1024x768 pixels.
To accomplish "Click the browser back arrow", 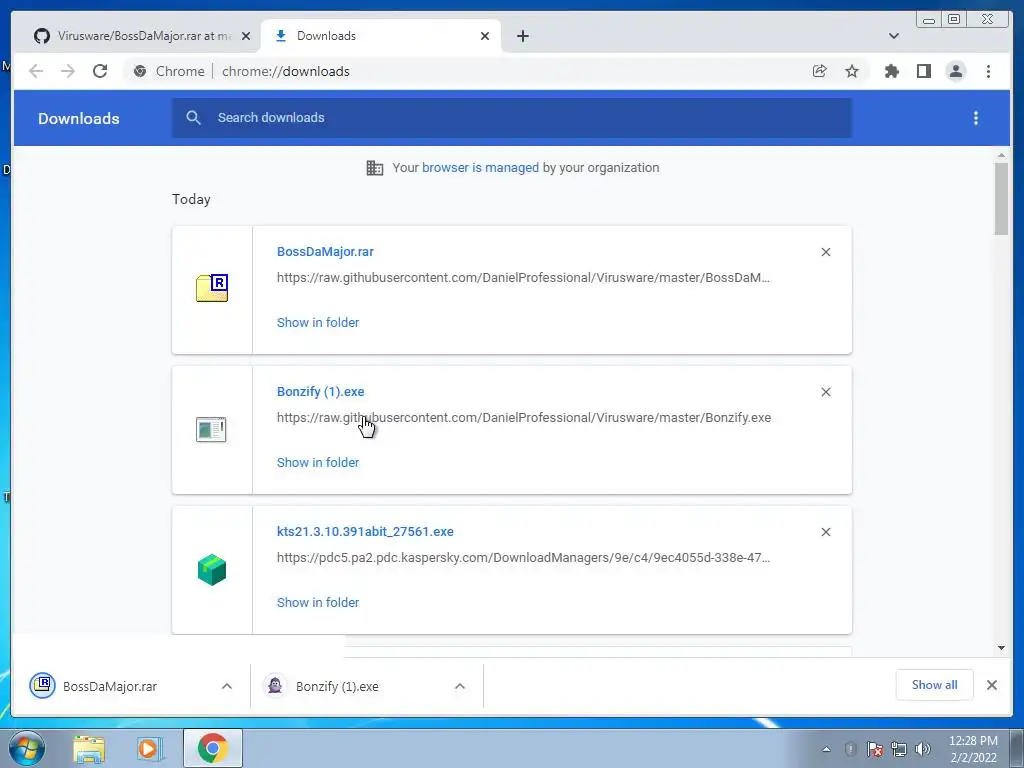I will pyautogui.click(x=36, y=71).
